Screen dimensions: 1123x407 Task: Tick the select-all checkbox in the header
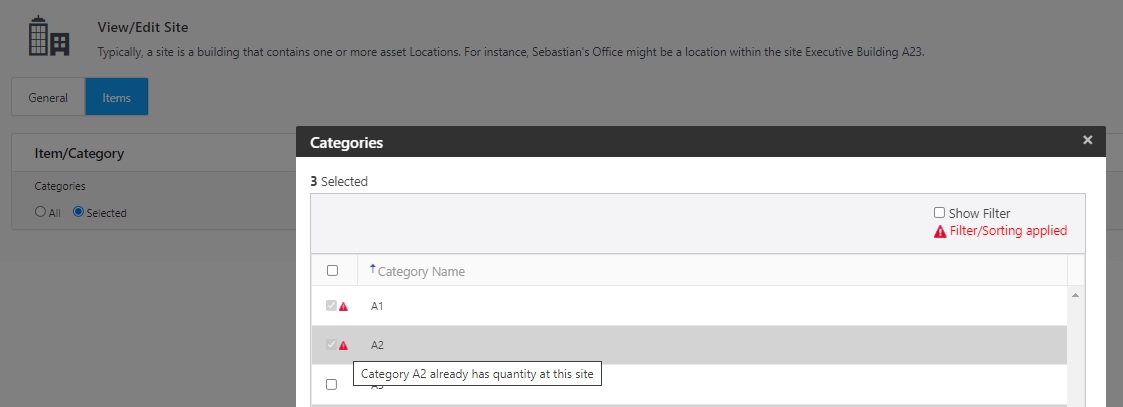(x=332, y=270)
